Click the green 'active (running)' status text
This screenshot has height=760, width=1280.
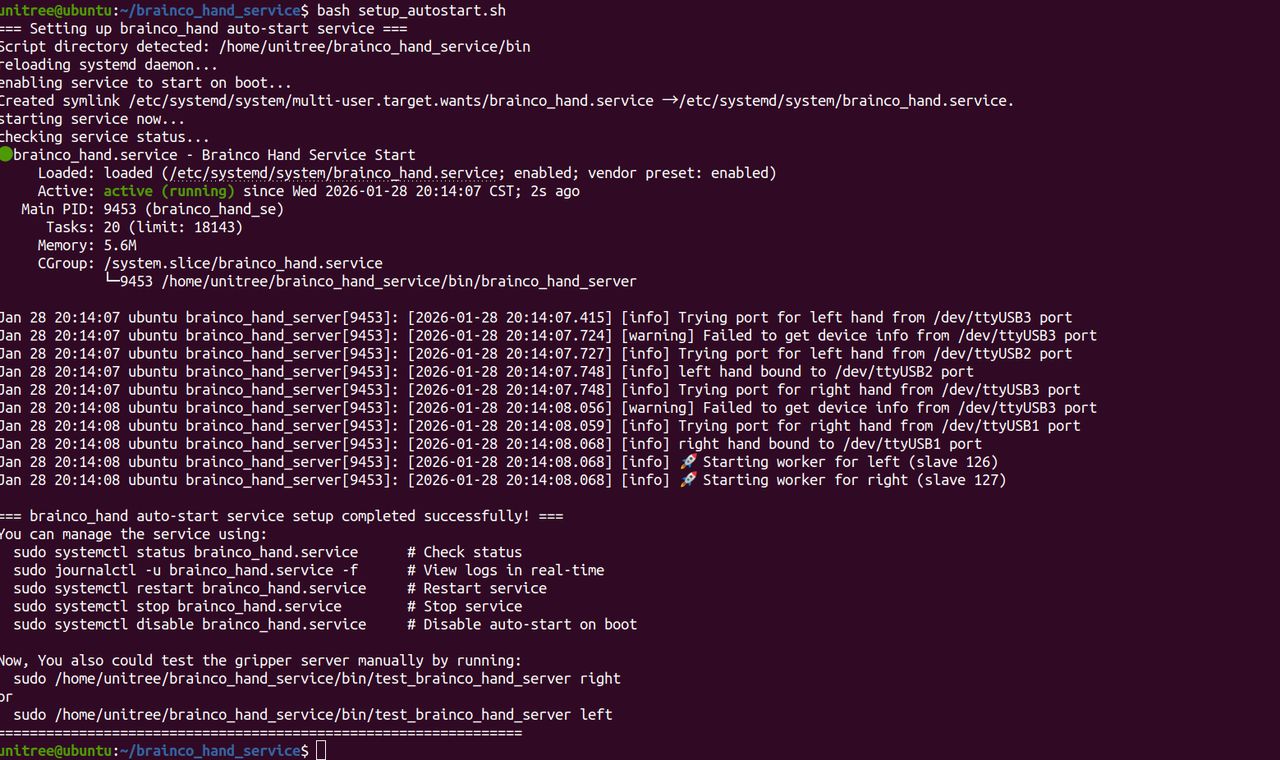169,191
